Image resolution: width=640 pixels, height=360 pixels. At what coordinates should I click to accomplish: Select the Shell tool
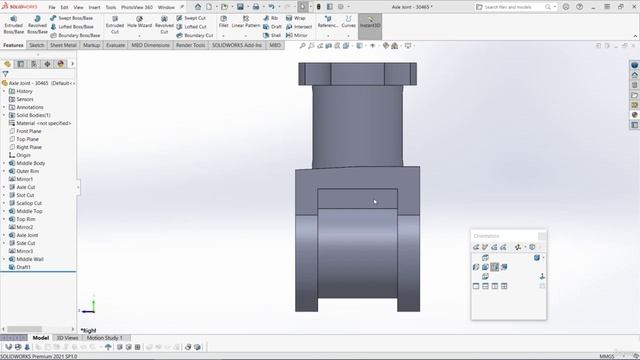[272, 35]
